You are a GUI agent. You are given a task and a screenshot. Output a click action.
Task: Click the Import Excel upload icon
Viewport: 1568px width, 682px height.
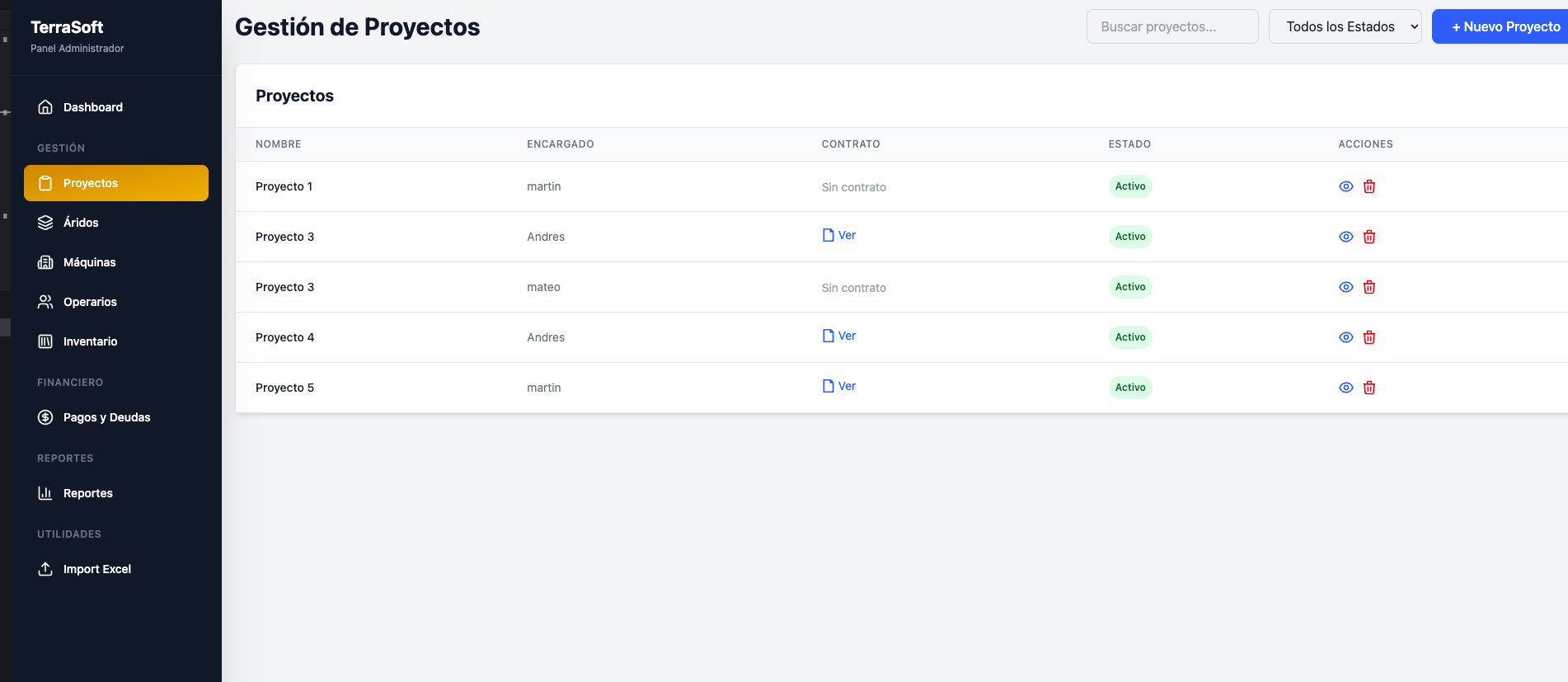point(45,569)
